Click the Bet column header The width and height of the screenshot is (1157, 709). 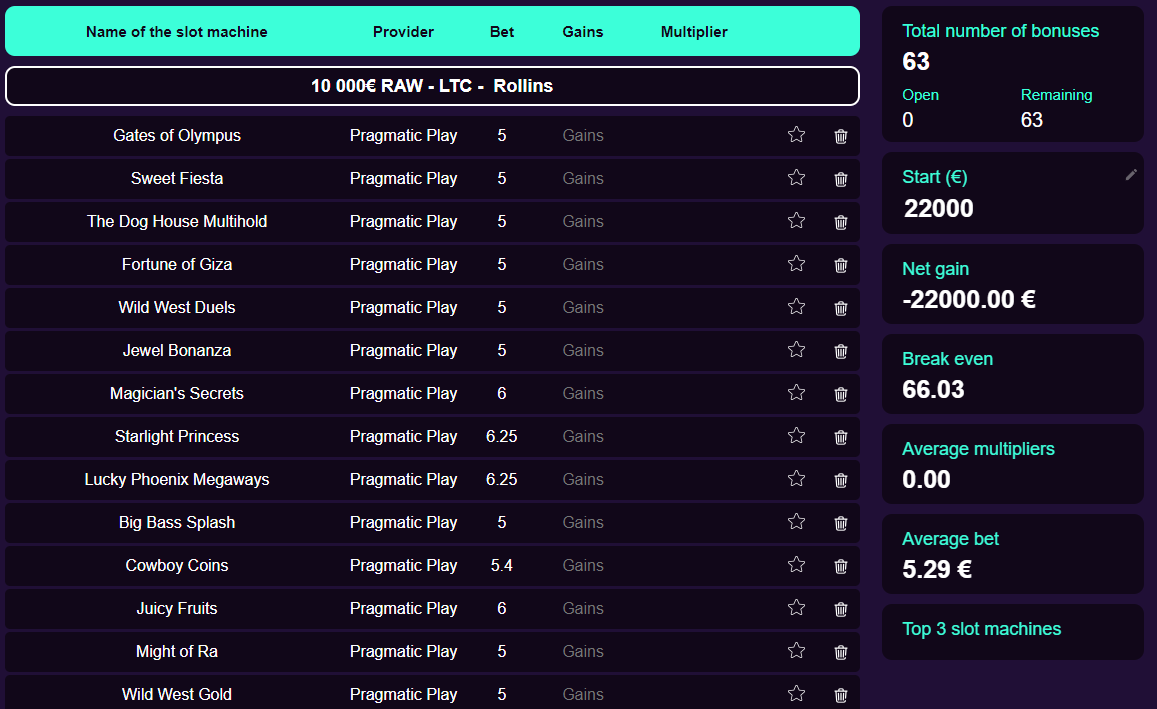[502, 32]
